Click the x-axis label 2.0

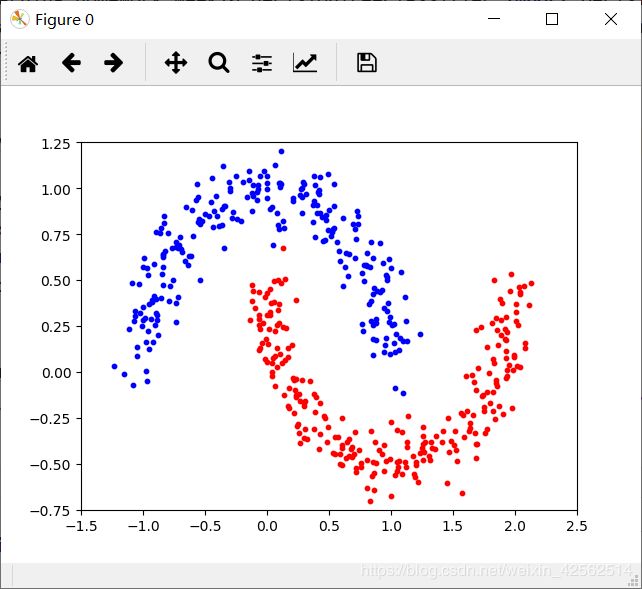[515, 526]
